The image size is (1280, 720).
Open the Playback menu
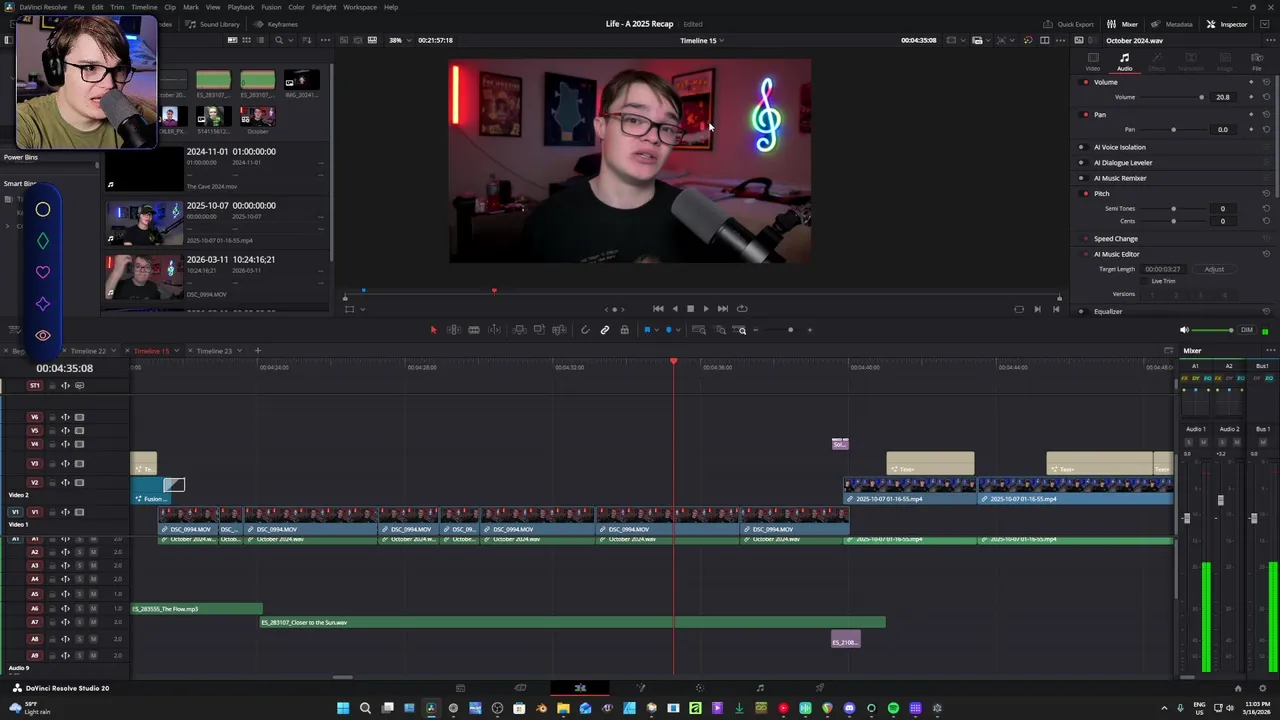(241, 7)
